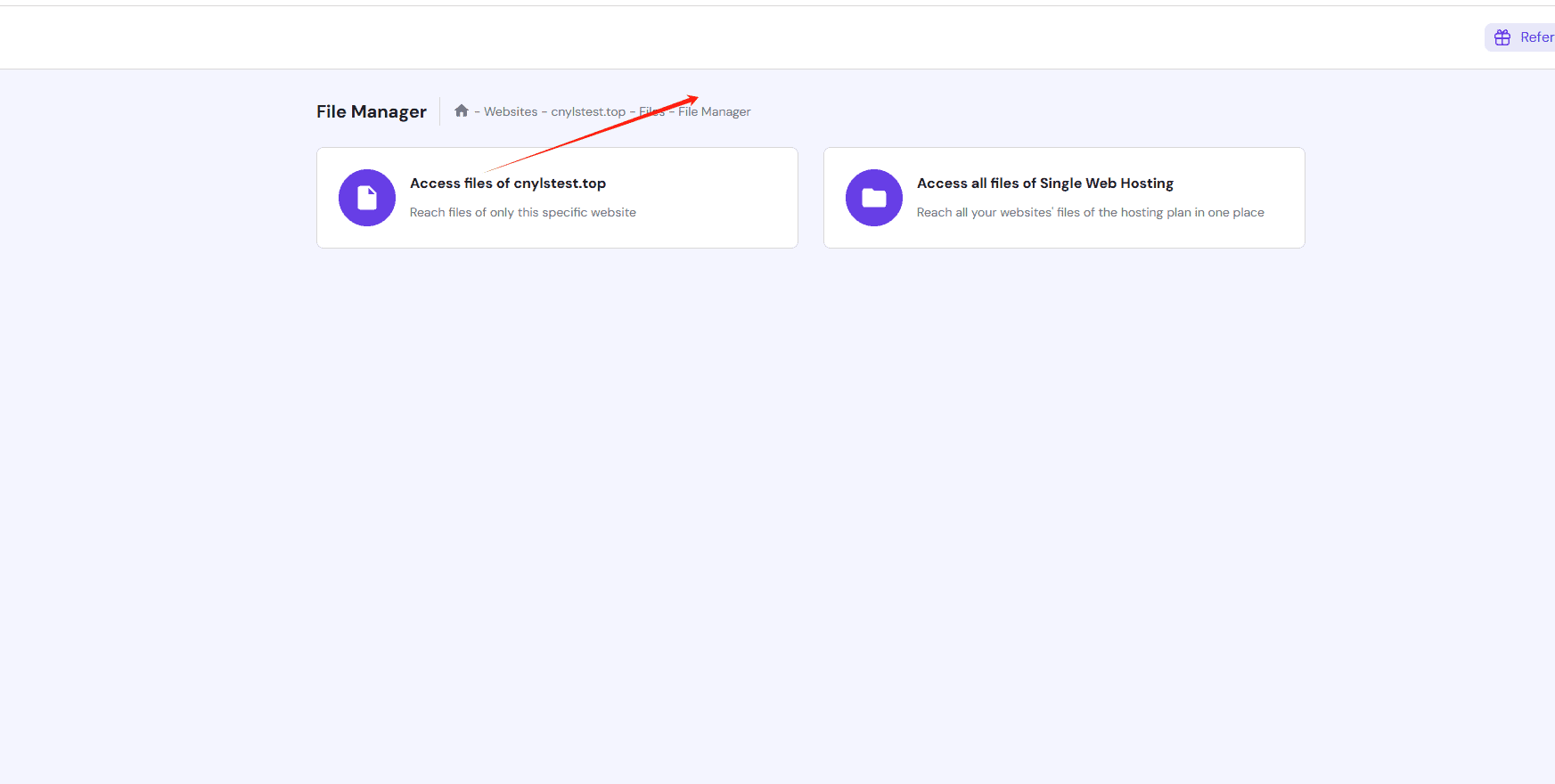Click the separator between heading and breadcrumb
Image resolution: width=1555 pixels, height=784 pixels.
(x=440, y=112)
